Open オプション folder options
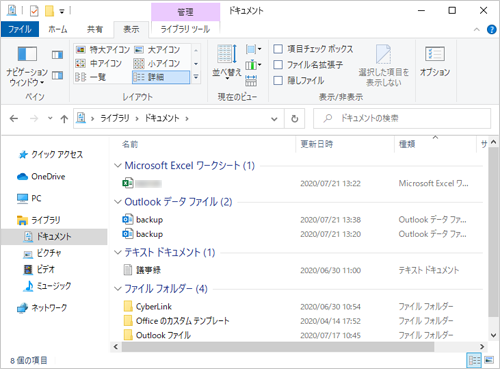500x369 pixels. click(435, 62)
